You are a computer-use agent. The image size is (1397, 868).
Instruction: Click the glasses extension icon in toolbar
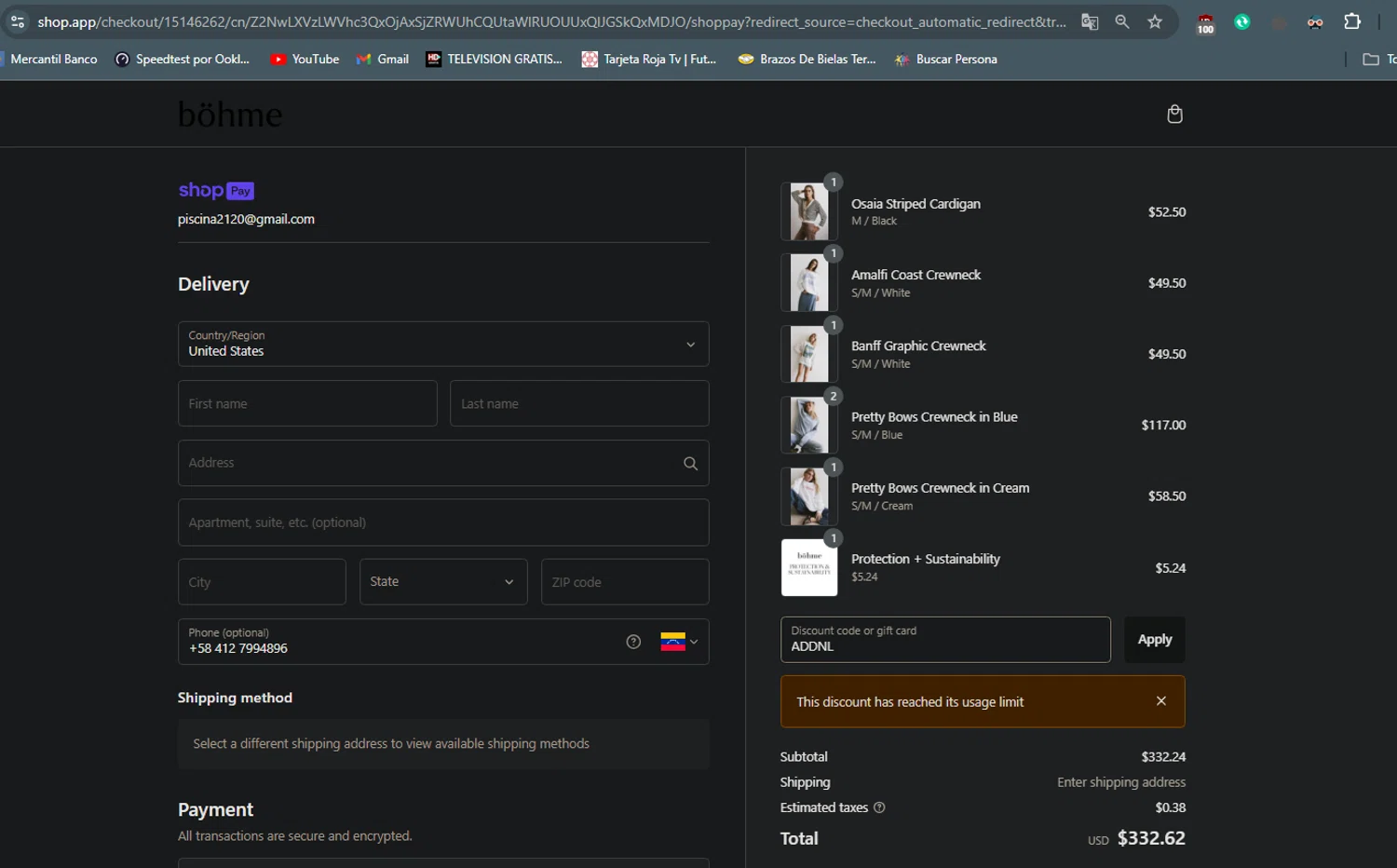pyautogui.click(x=1315, y=22)
